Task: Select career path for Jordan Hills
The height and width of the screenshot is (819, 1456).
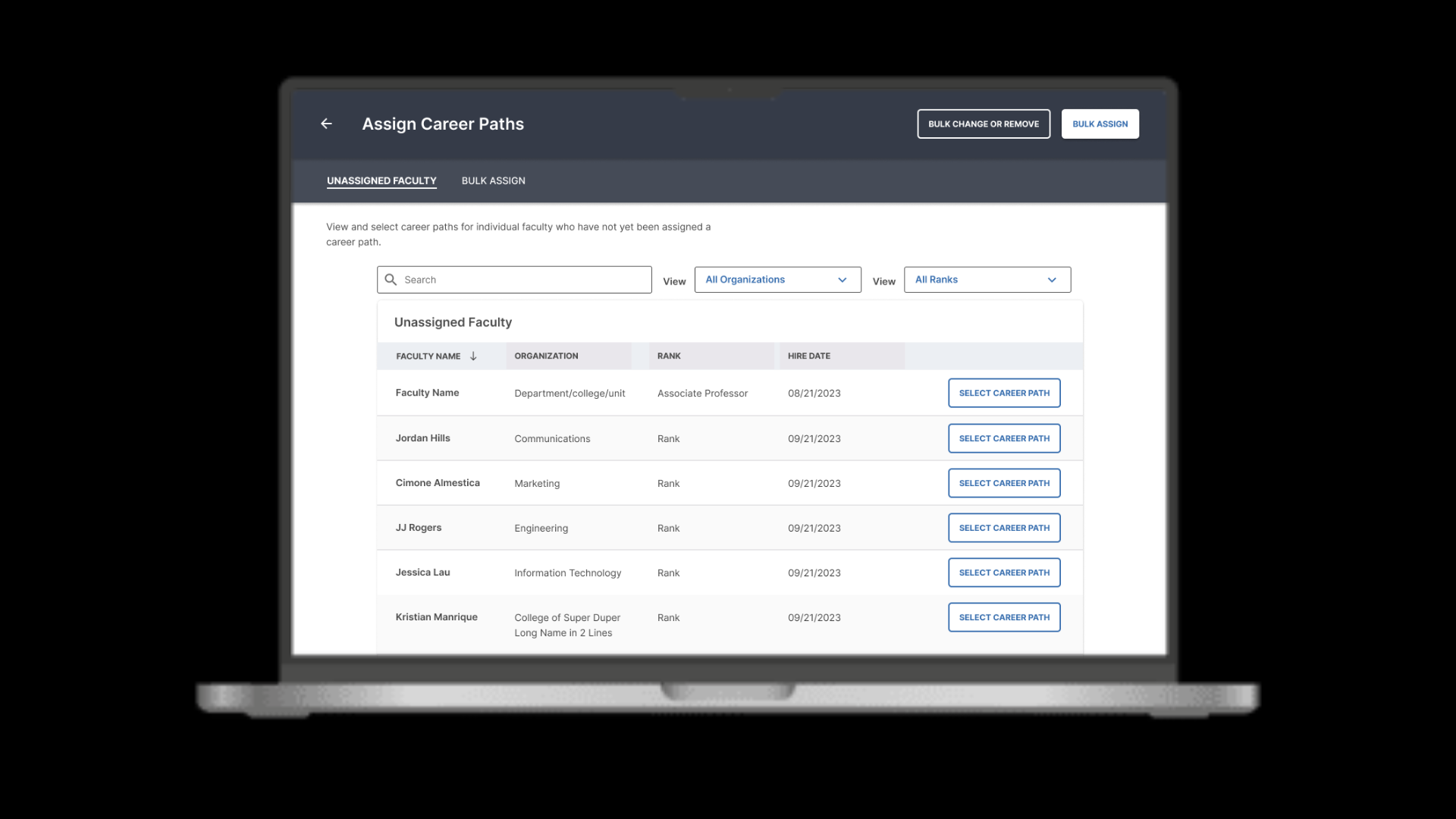Action: [x=1004, y=438]
